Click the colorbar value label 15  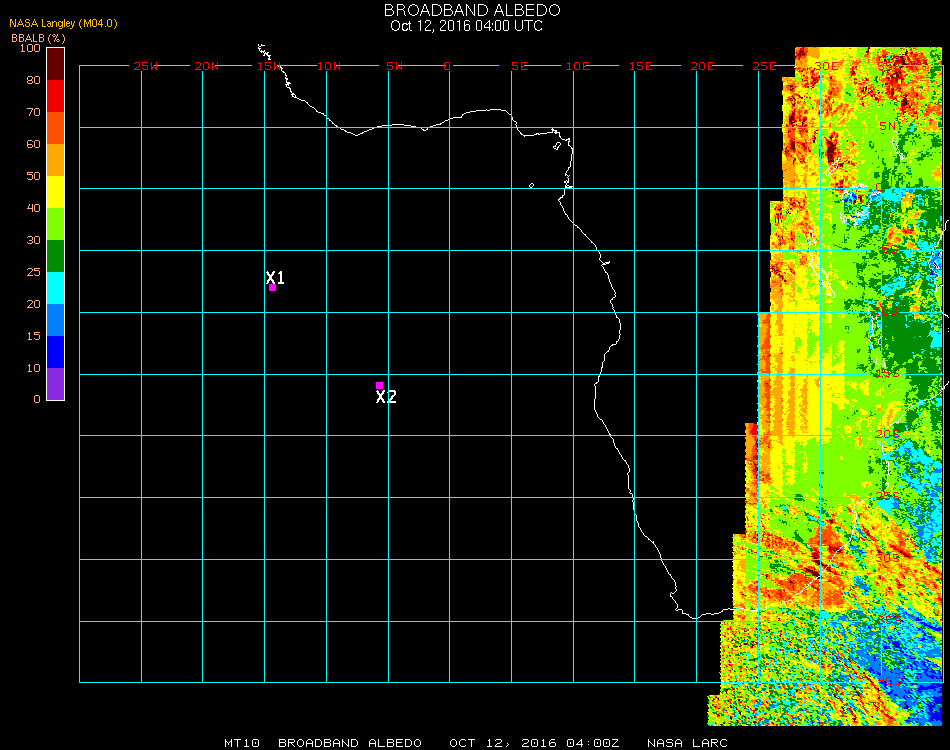(33, 336)
